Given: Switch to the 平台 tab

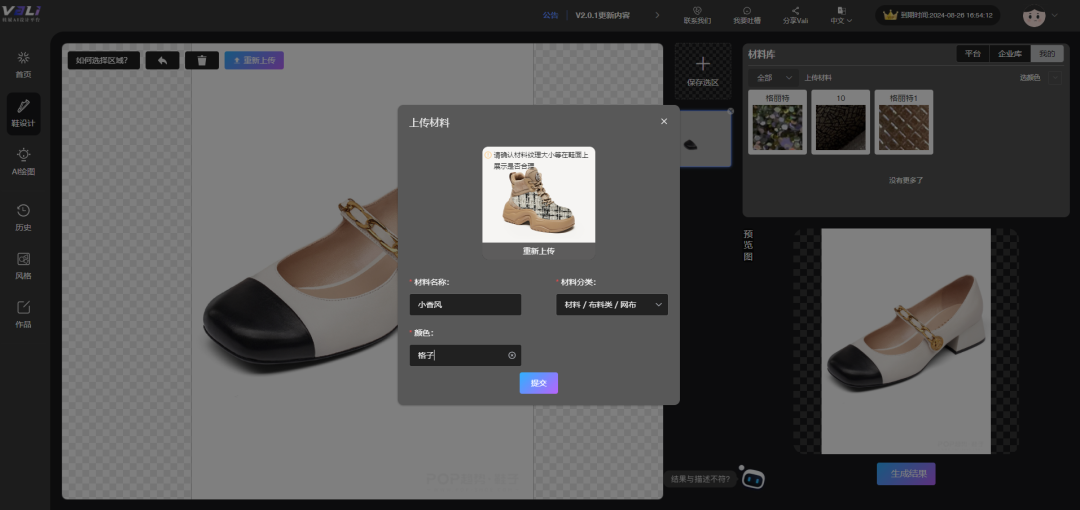Looking at the screenshot, I should pos(972,54).
